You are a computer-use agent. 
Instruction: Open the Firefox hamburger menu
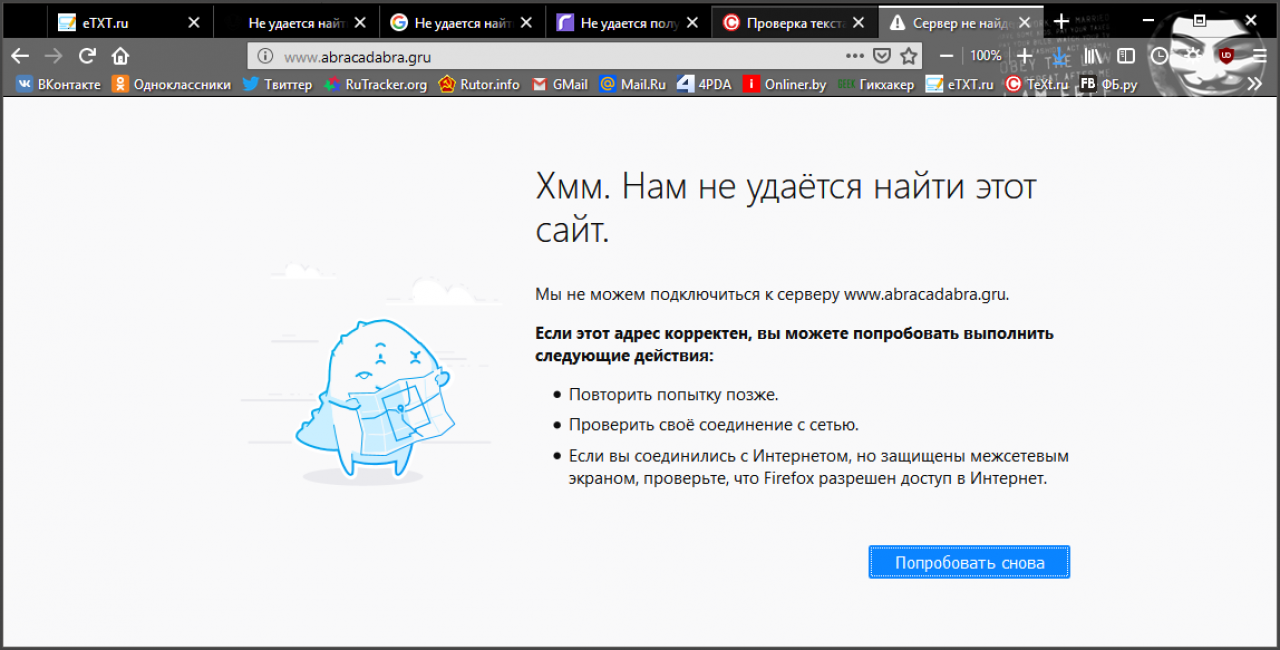[x=1259, y=56]
